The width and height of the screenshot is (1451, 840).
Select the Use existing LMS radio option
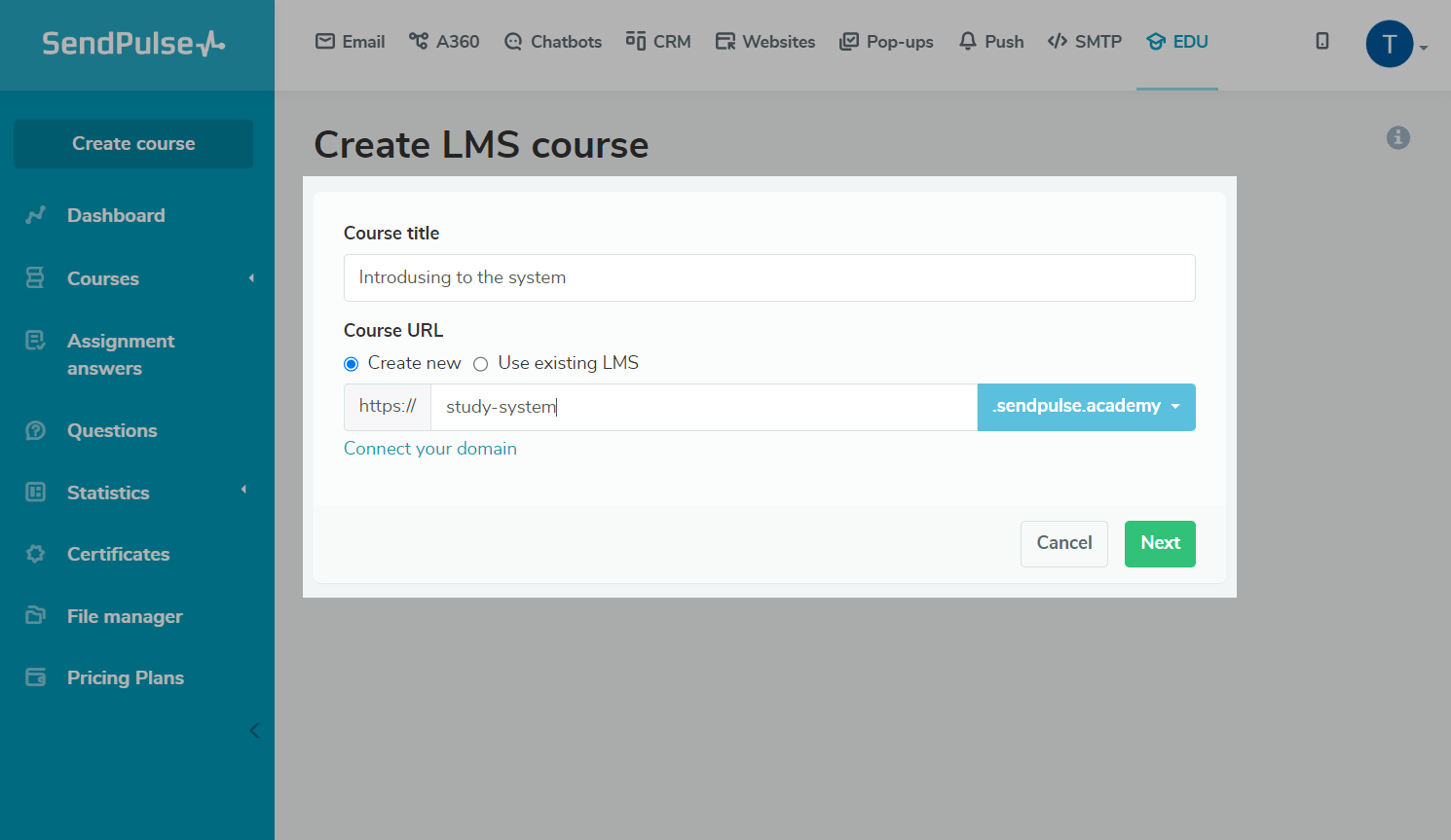tap(480, 364)
